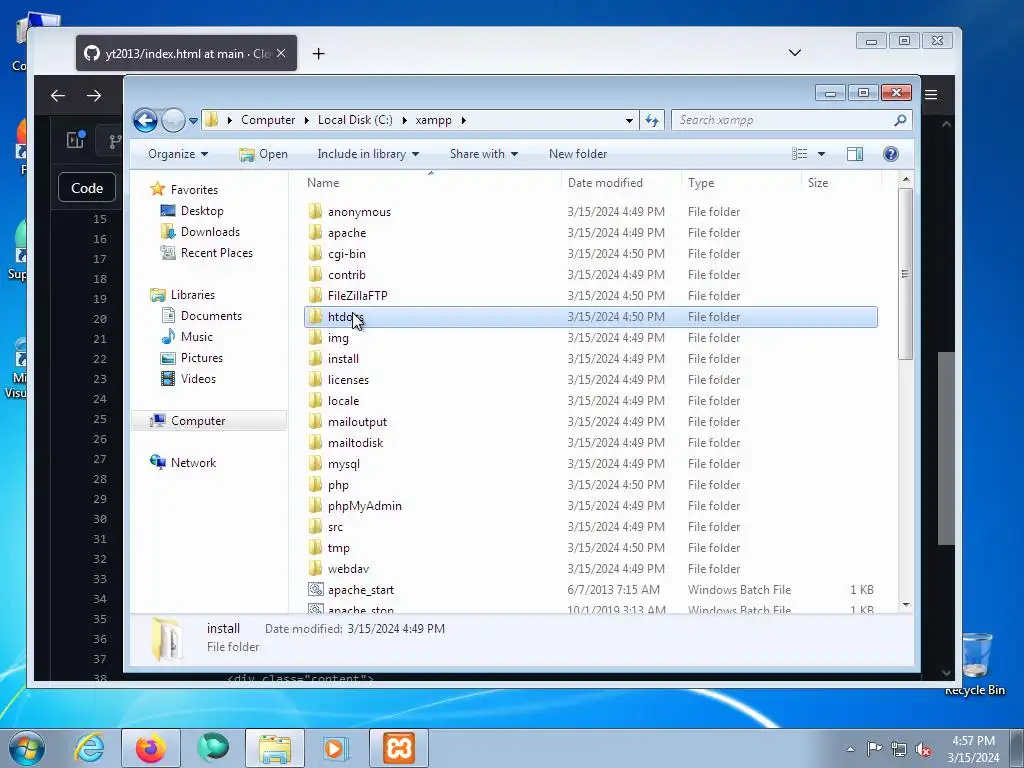
Task: Select the install folder icon in list
Action: 315,358
